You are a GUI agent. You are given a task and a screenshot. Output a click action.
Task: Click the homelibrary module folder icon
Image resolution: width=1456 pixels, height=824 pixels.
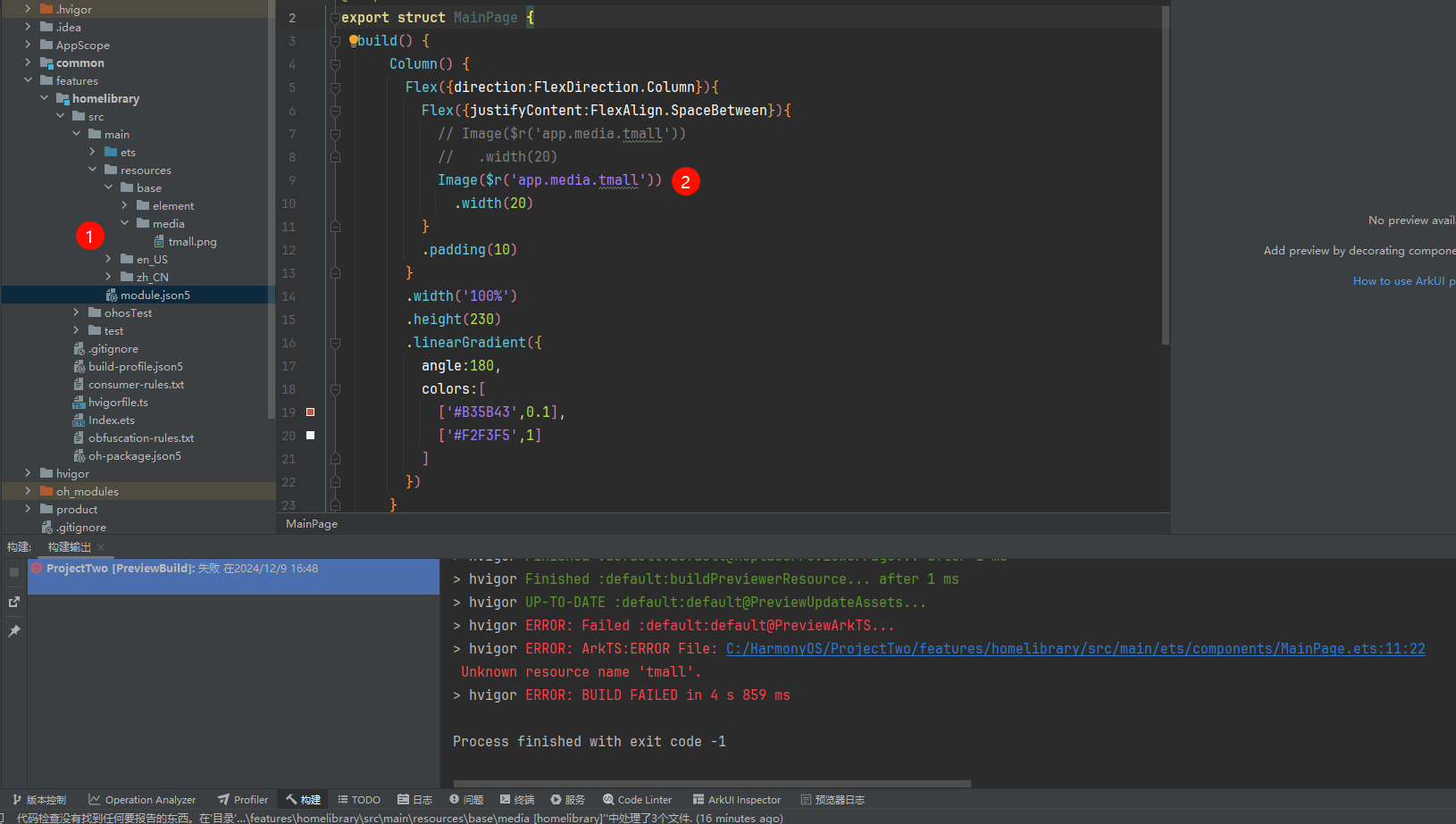(x=63, y=98)
